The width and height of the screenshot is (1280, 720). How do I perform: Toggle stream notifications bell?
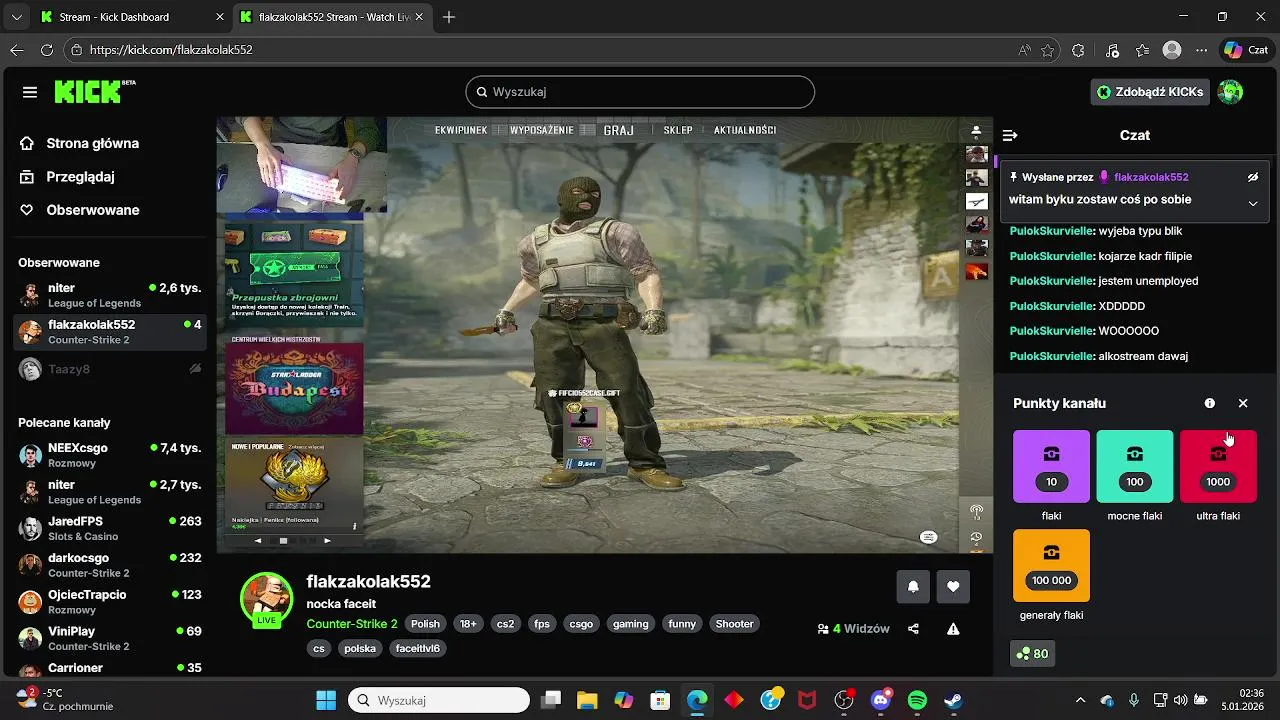coord(913,587)
